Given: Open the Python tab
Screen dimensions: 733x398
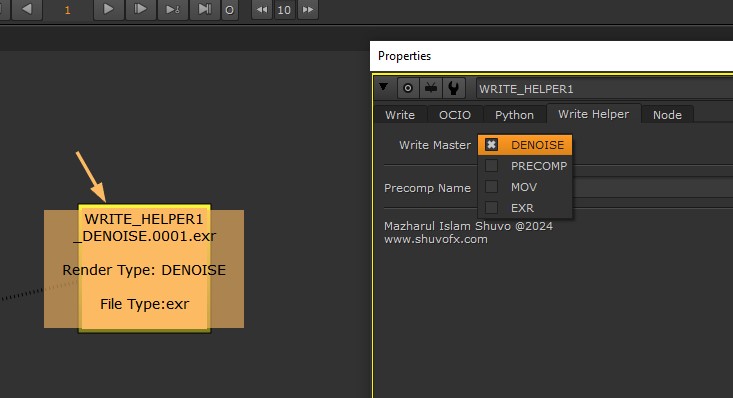Looking at the screenshot, I should pyautogui.click(x=514, y=115).
